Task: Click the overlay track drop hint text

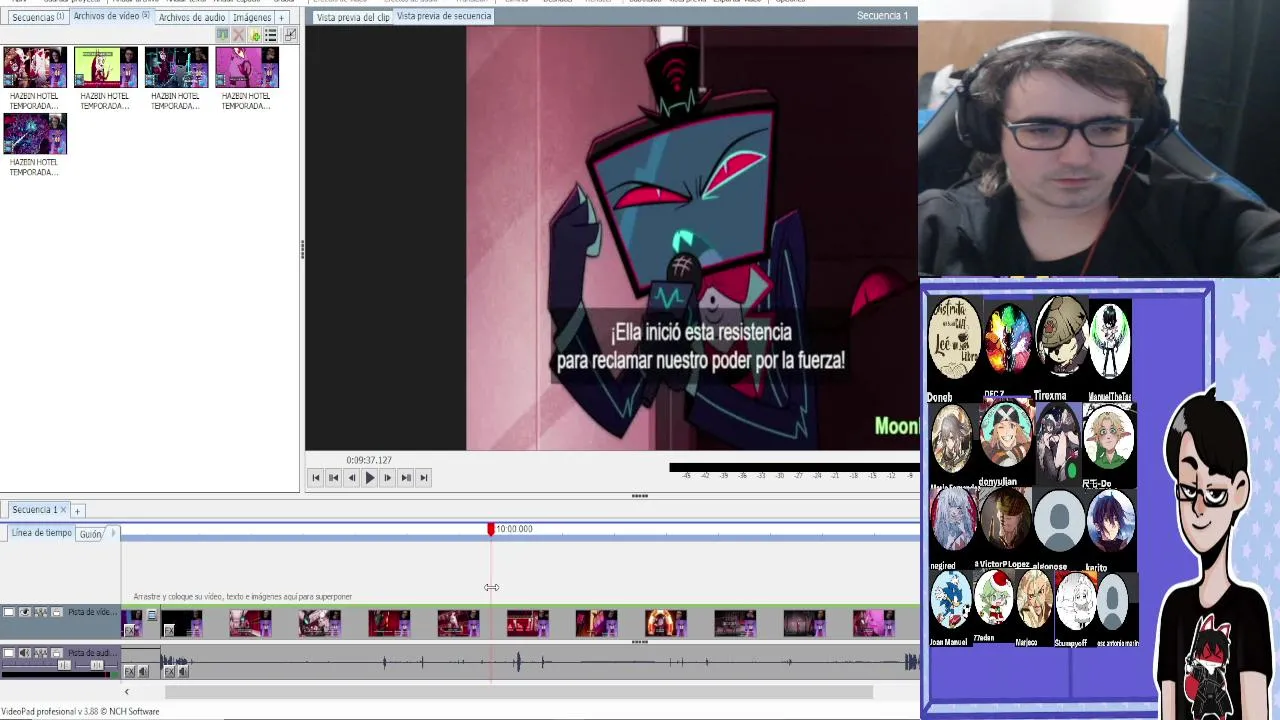Action: (x=243, y=597)
